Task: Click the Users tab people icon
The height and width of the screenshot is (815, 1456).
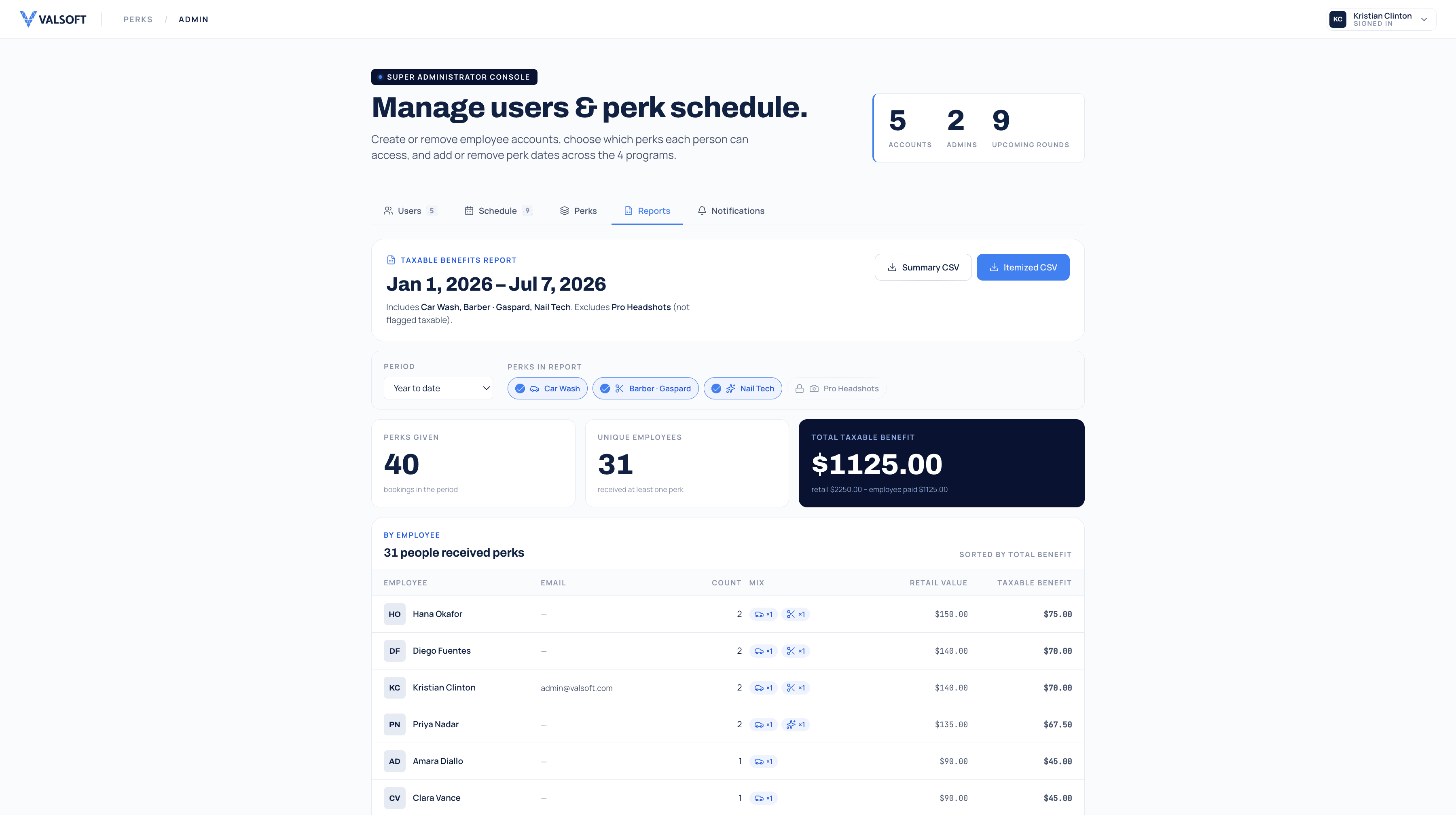Action: [x=388, y=211]
